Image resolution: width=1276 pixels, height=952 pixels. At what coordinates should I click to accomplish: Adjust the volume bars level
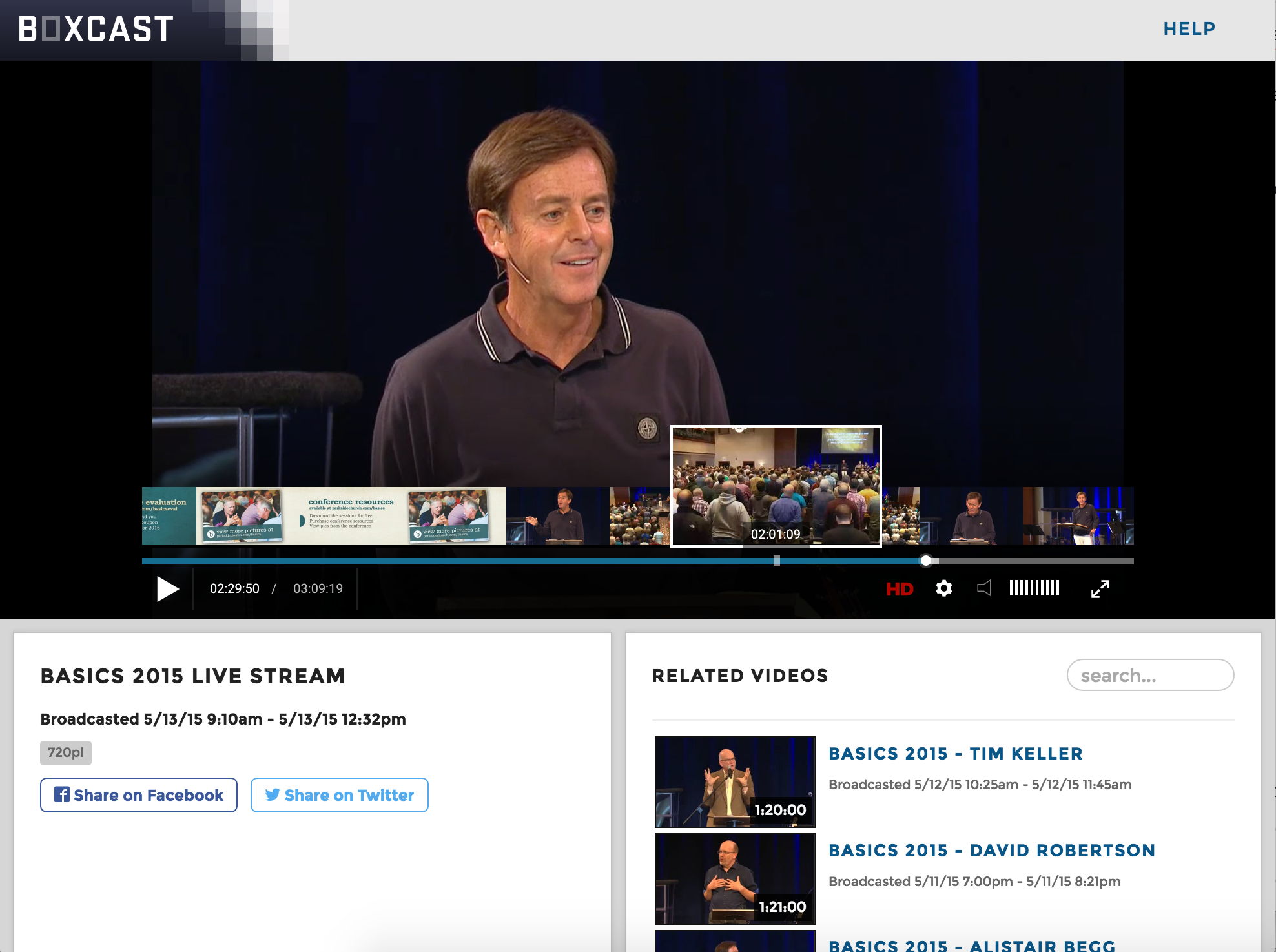point(1034,588)
